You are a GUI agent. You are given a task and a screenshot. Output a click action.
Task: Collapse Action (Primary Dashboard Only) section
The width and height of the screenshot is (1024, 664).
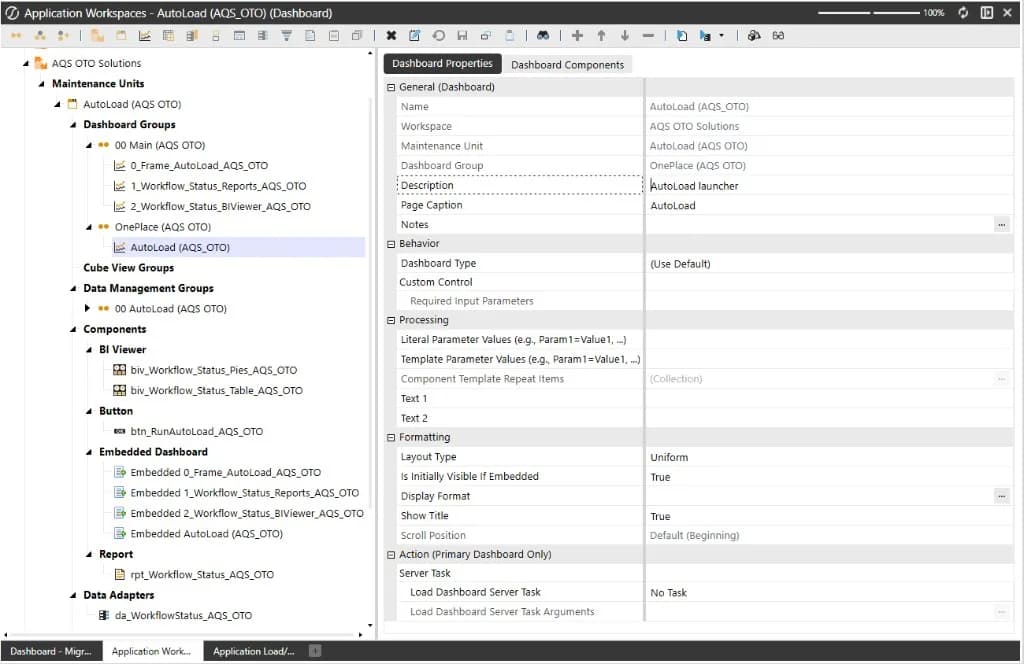click(391, 555)
